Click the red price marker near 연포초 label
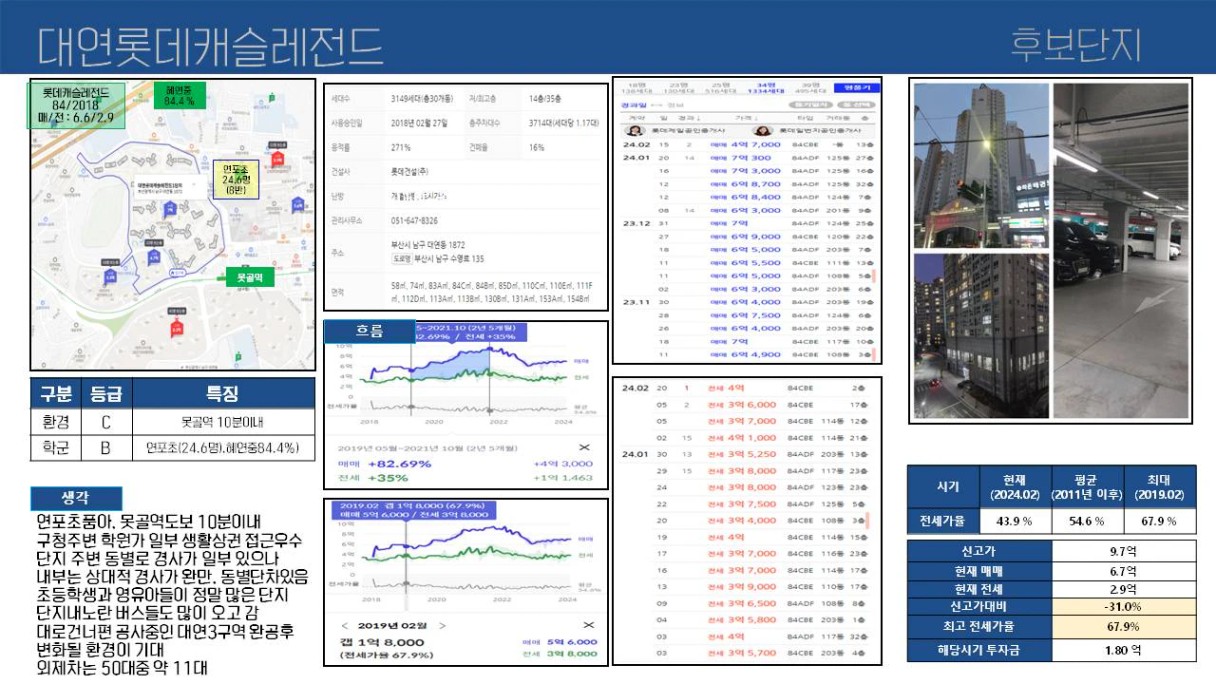Screen dimensions: 1216x684 click(278, 157)
